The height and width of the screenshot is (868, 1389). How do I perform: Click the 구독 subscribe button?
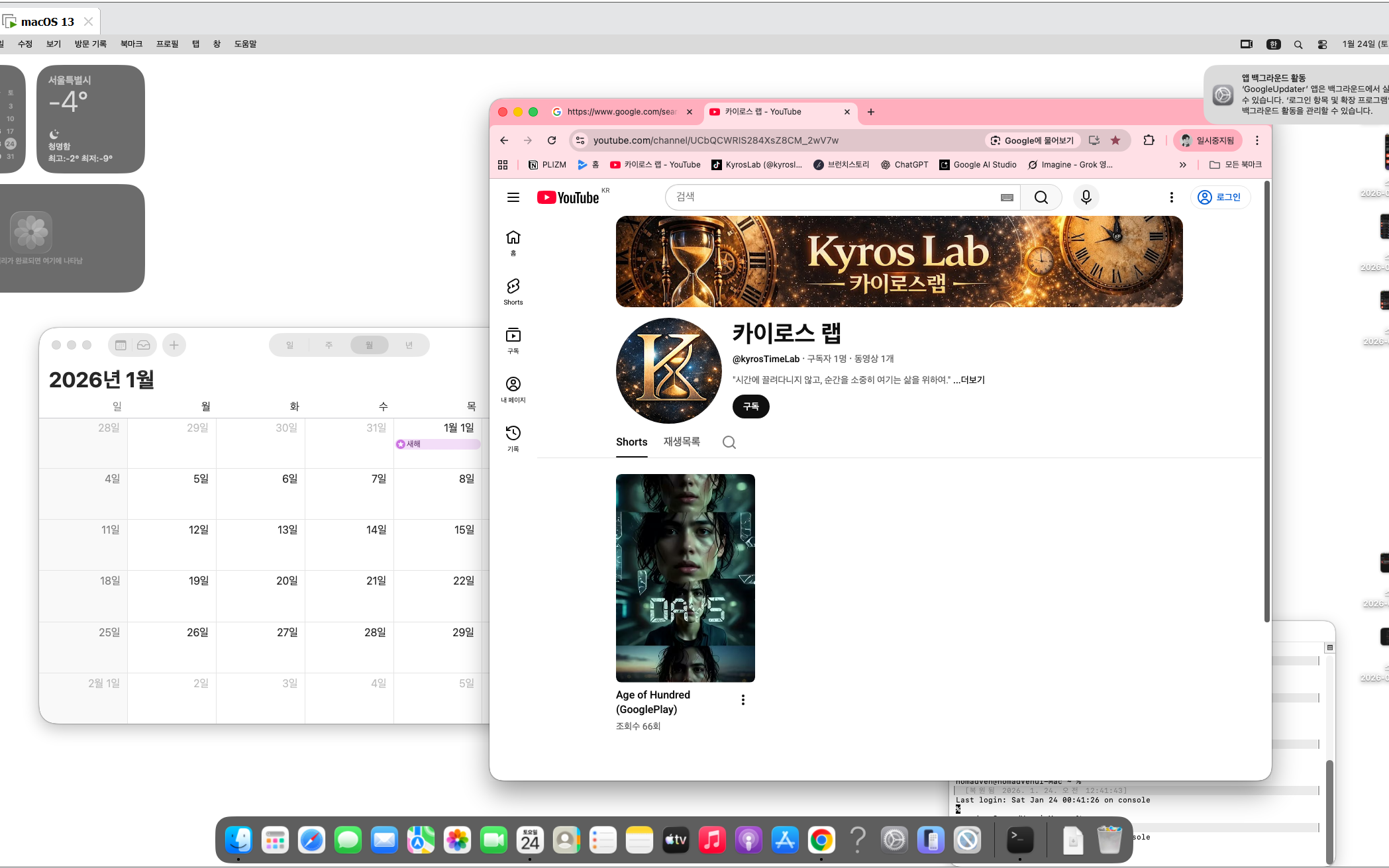[750, 407]
